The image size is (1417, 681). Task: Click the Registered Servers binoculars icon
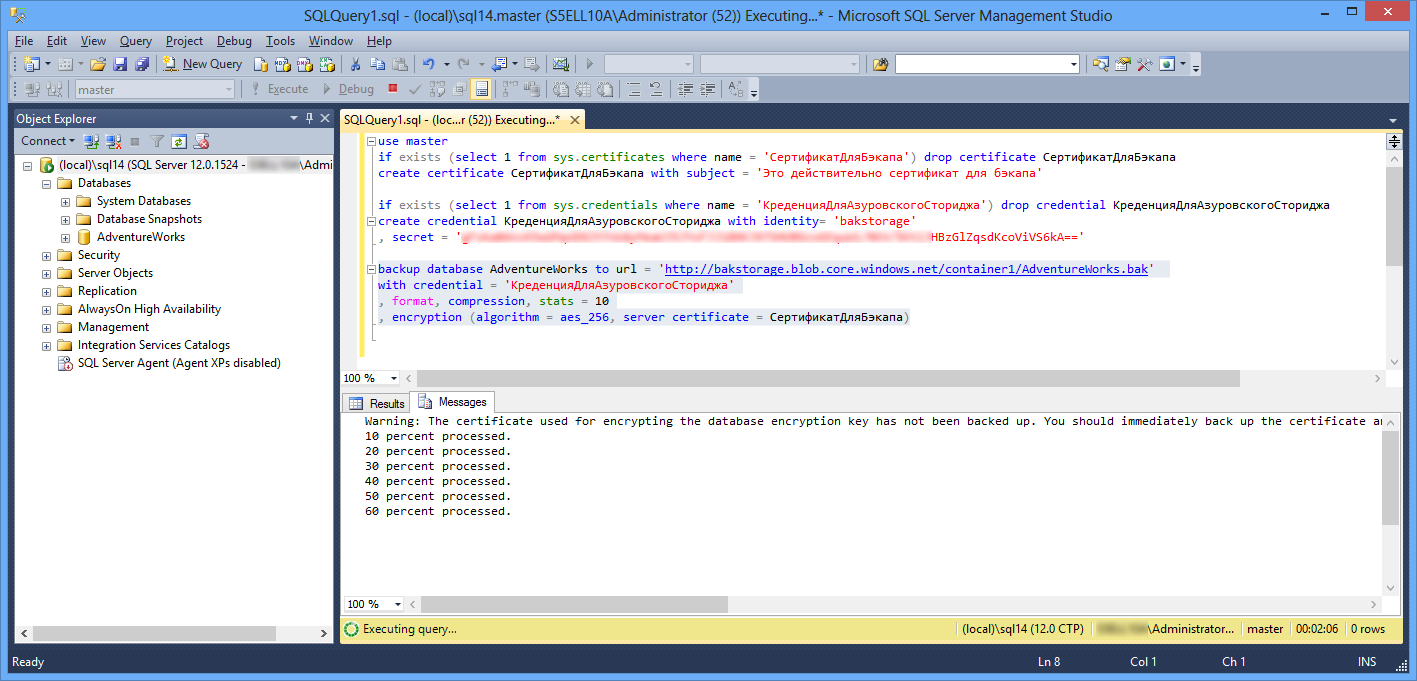(1101, 64)
